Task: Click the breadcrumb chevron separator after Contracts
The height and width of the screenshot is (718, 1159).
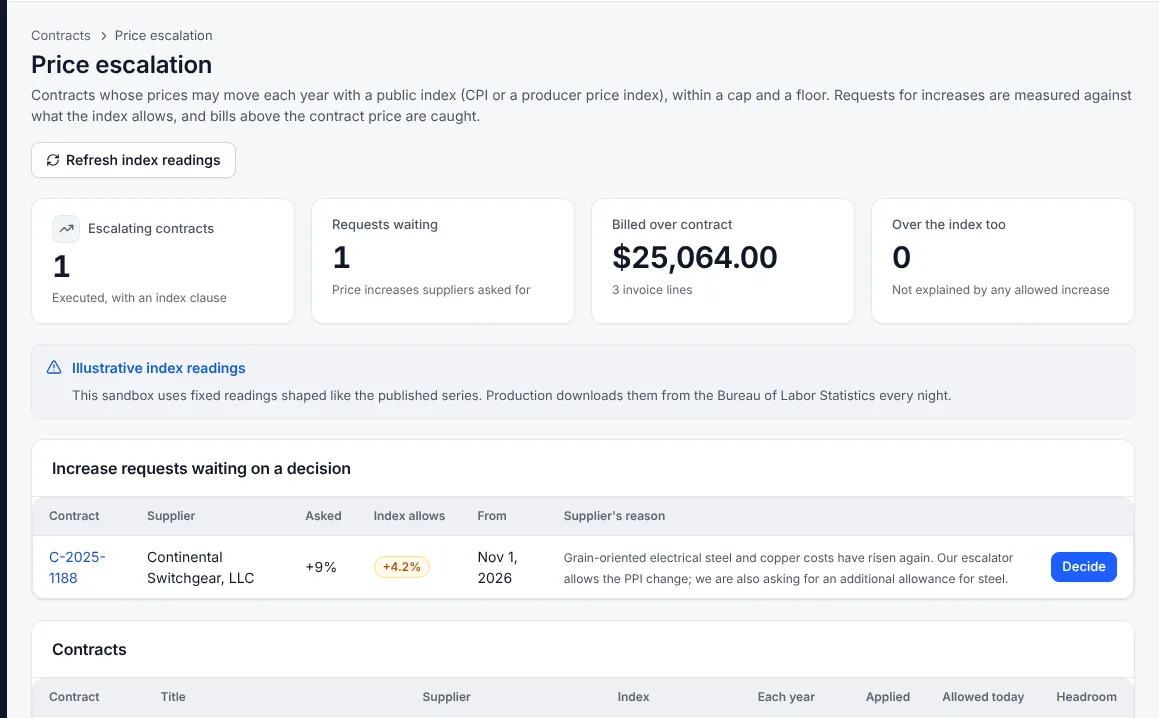Action: pyautogui.click(x=103, y=35)
